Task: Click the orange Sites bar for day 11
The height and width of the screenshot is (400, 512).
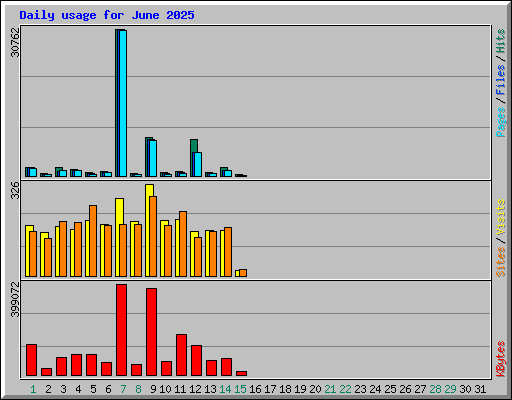Action: pos(183,244)
